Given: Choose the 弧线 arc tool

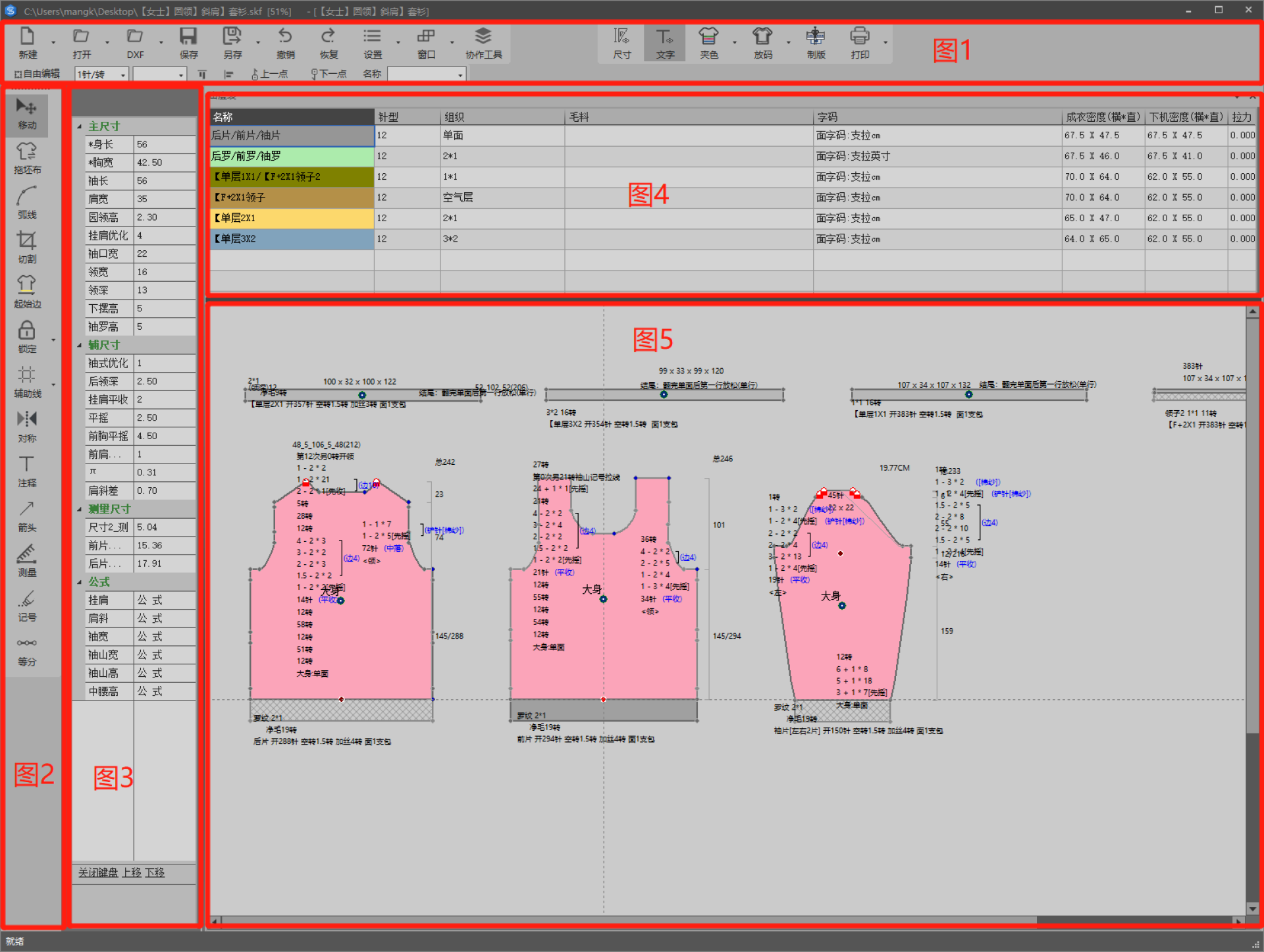Looking at the screenshot, I should [27, 203].
